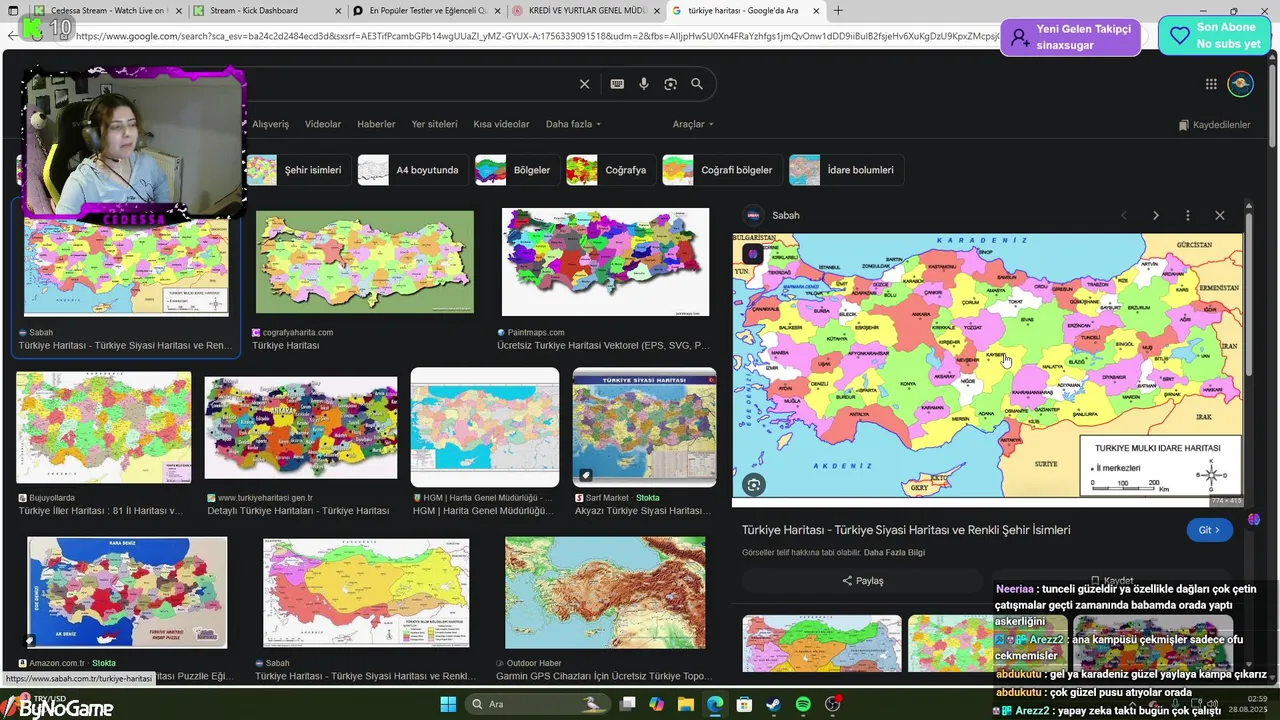Screen dimensions: 1280x720
Task: Go to previous image in preview panel
Action: click(x=1124, y=215)
